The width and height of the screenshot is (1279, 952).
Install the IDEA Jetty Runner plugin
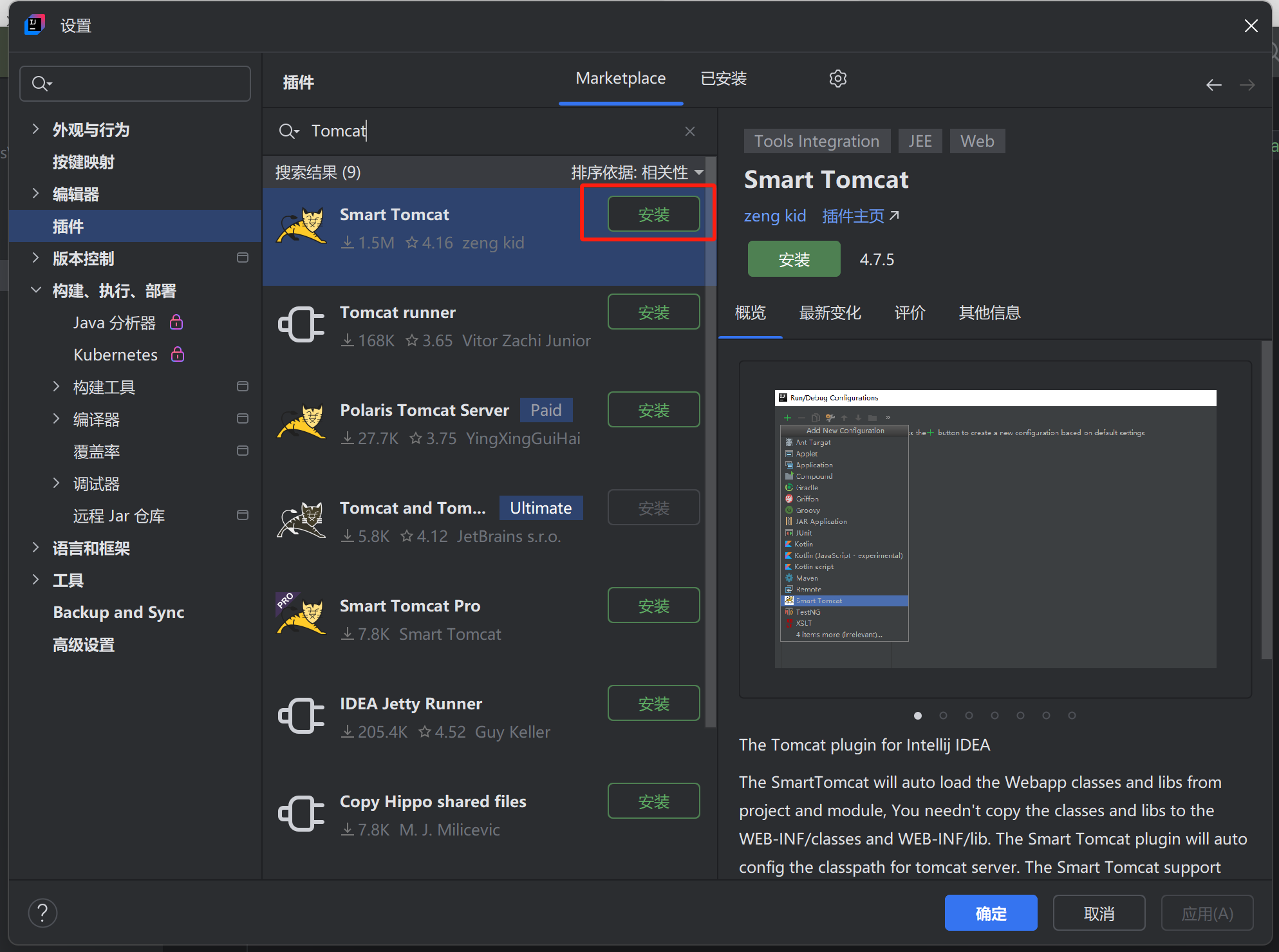(653, 704)
